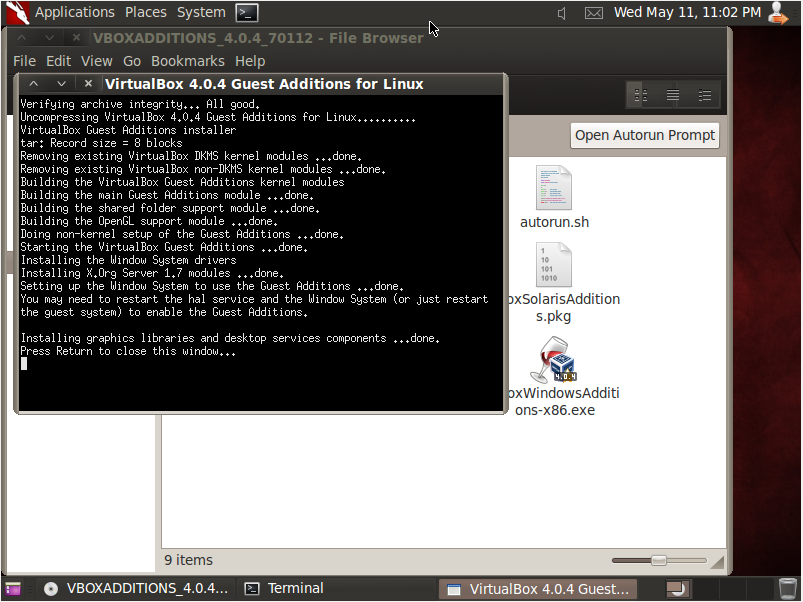
Task: Click the volume speaker icon
Action: (562, 13)
